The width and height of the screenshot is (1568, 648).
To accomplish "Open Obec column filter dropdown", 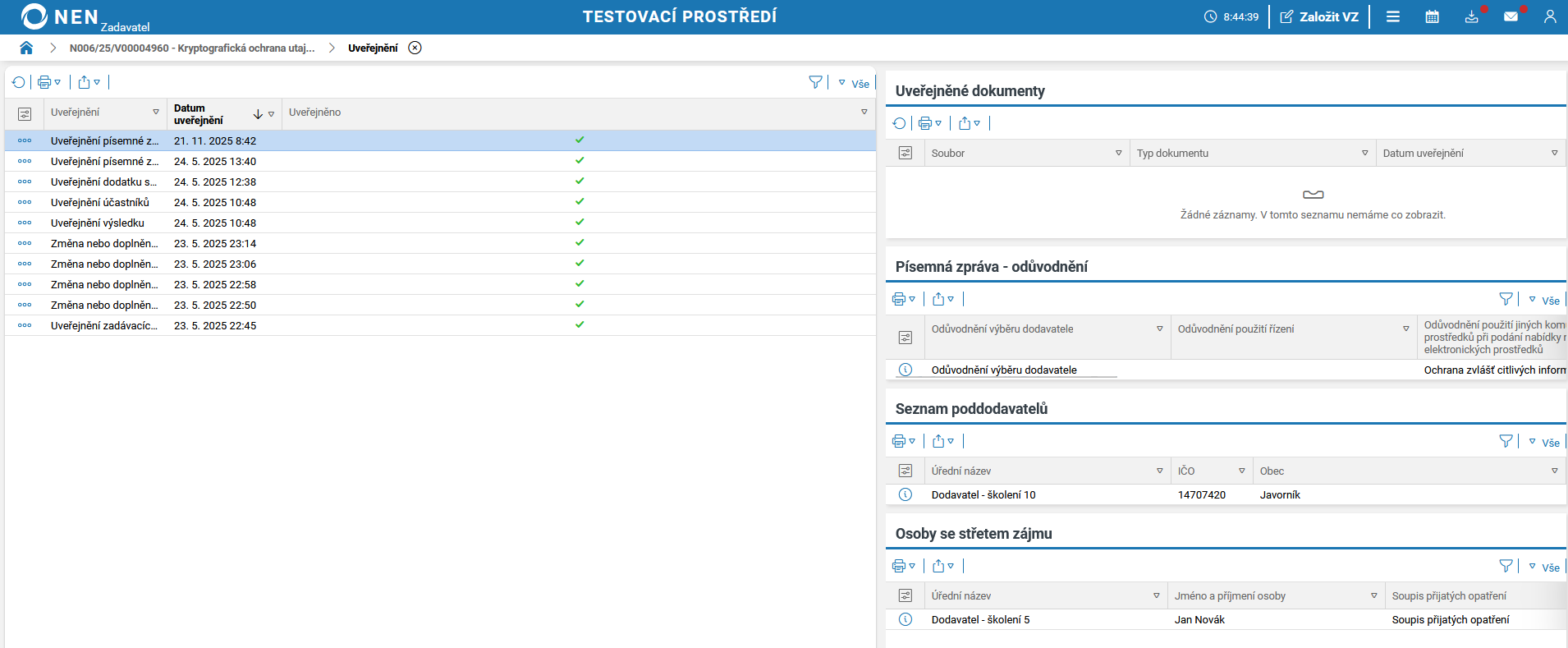I will pyautogui.click(x=1554, y=471).
